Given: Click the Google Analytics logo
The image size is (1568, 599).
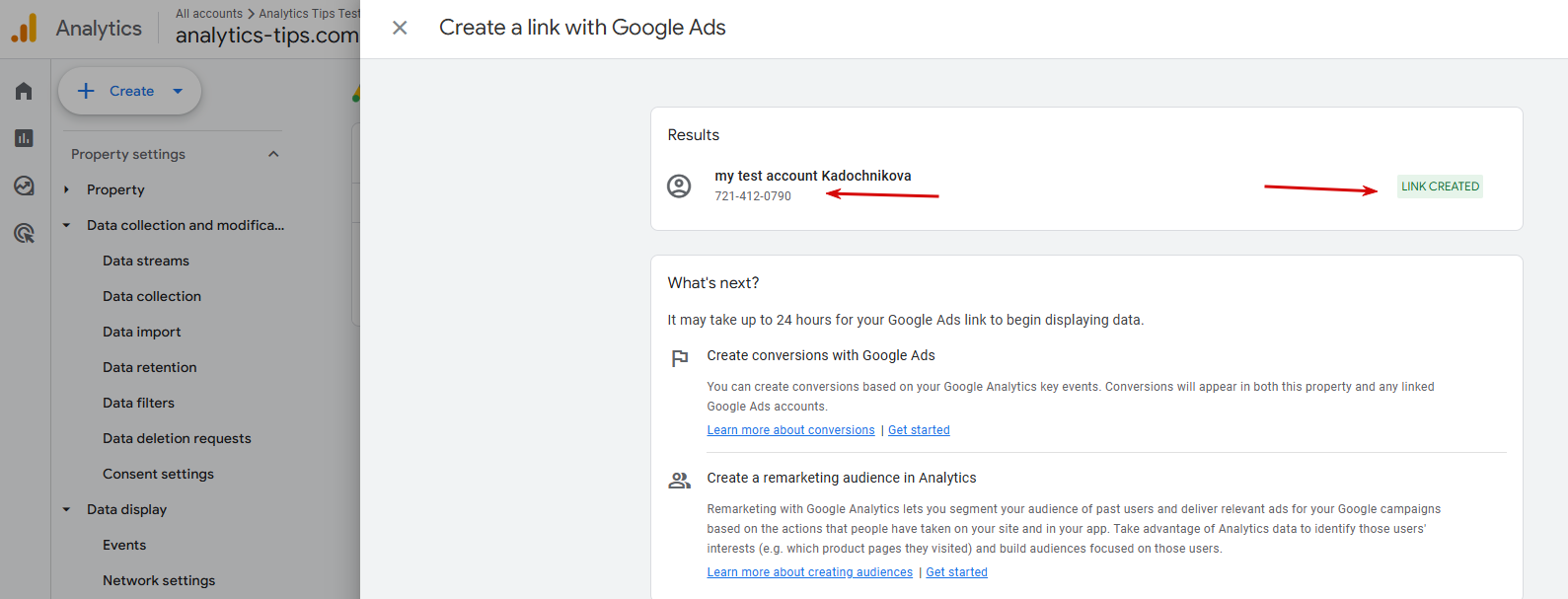Looking at the screenshot, I should pyautogui.click(x=24, y=28).
